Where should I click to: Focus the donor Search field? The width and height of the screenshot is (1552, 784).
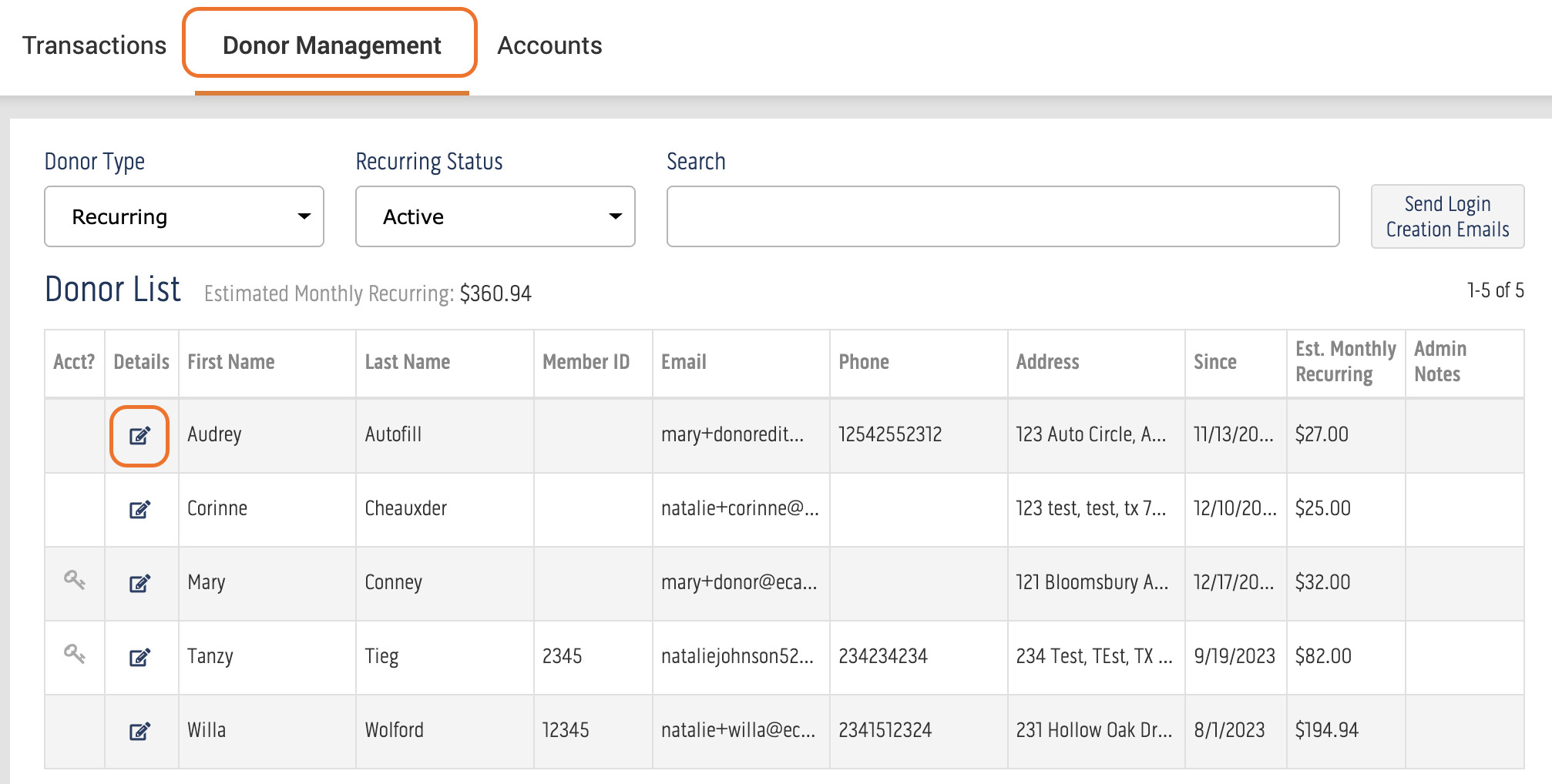pos(1003,216)
